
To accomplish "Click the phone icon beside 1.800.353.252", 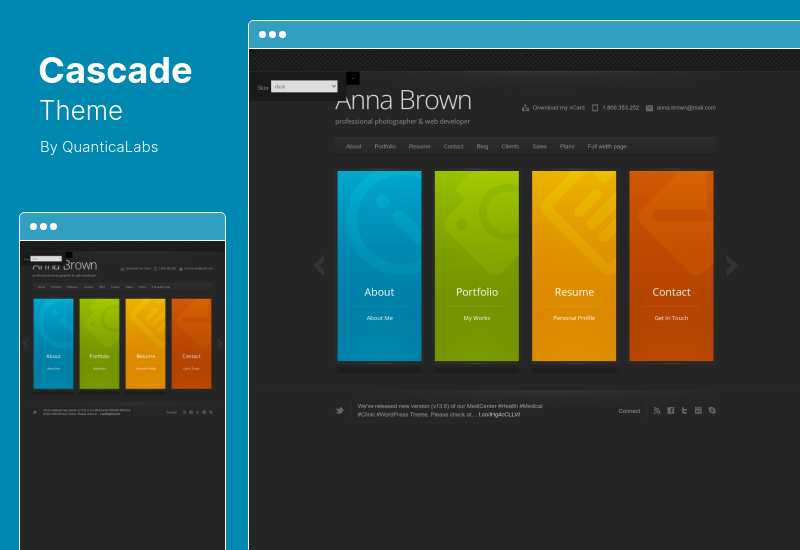I will click(x=595, y=108).
